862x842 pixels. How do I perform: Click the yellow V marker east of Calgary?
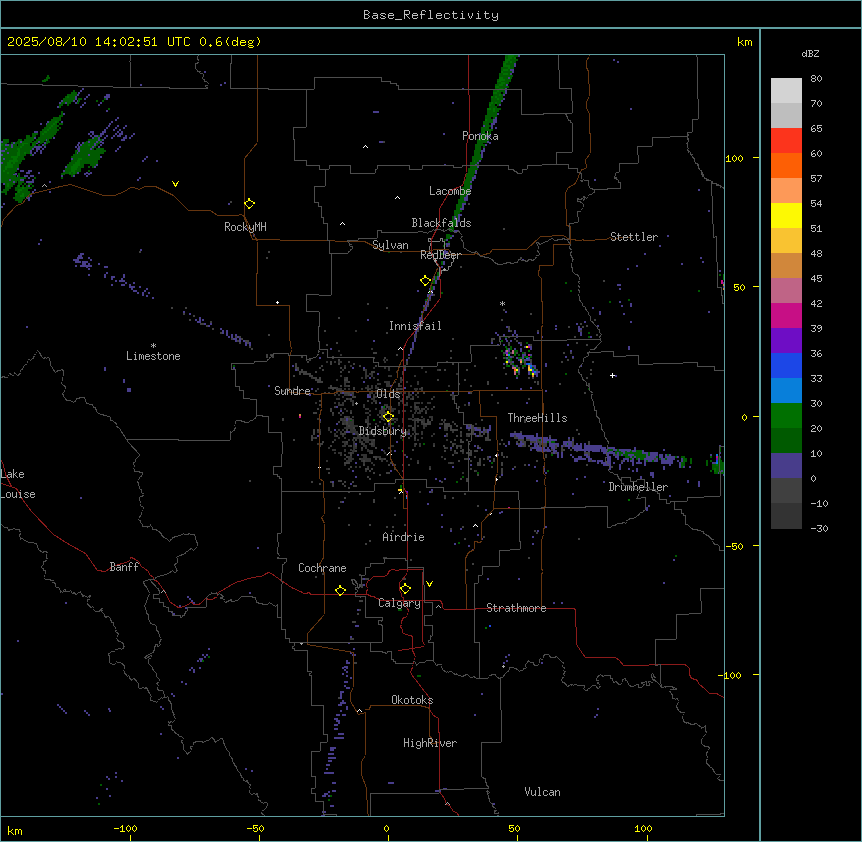[x=429, y=584]
